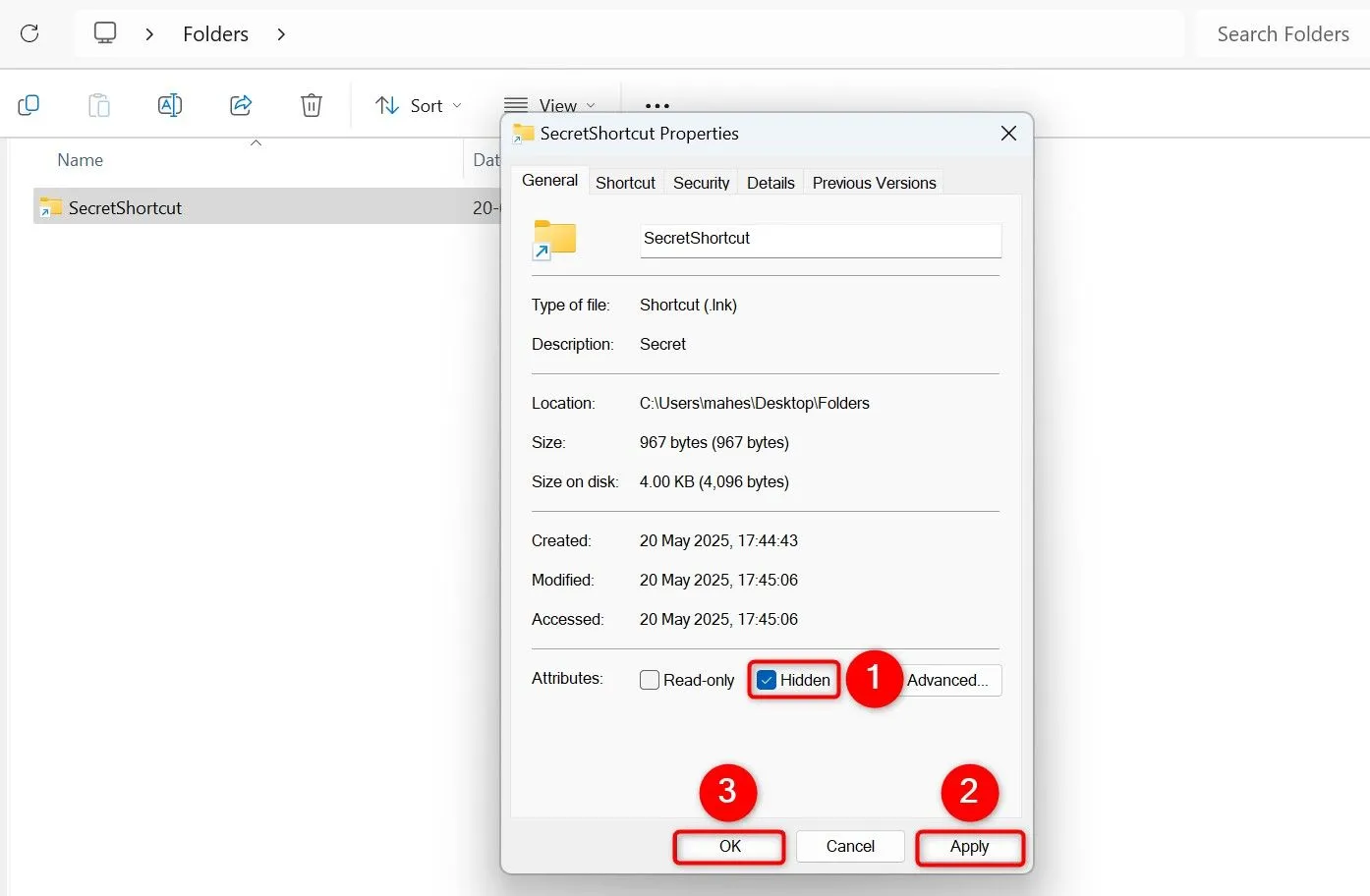Screen dimensions: 1370x896
Task: Click the This PC monitor icon
Action: click(x=105, y=33)
